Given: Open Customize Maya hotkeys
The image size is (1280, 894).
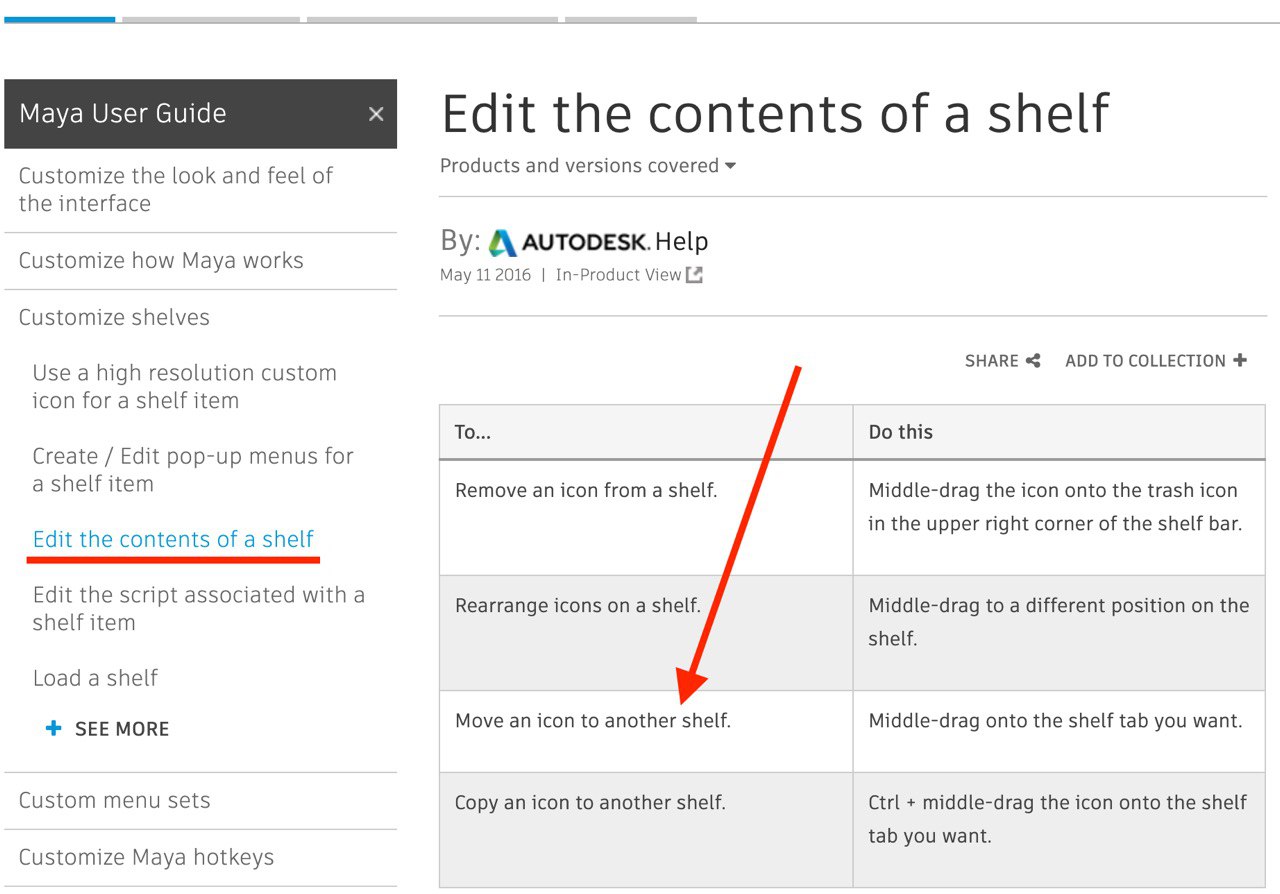Looking at the screenshot, I should 146,858.
